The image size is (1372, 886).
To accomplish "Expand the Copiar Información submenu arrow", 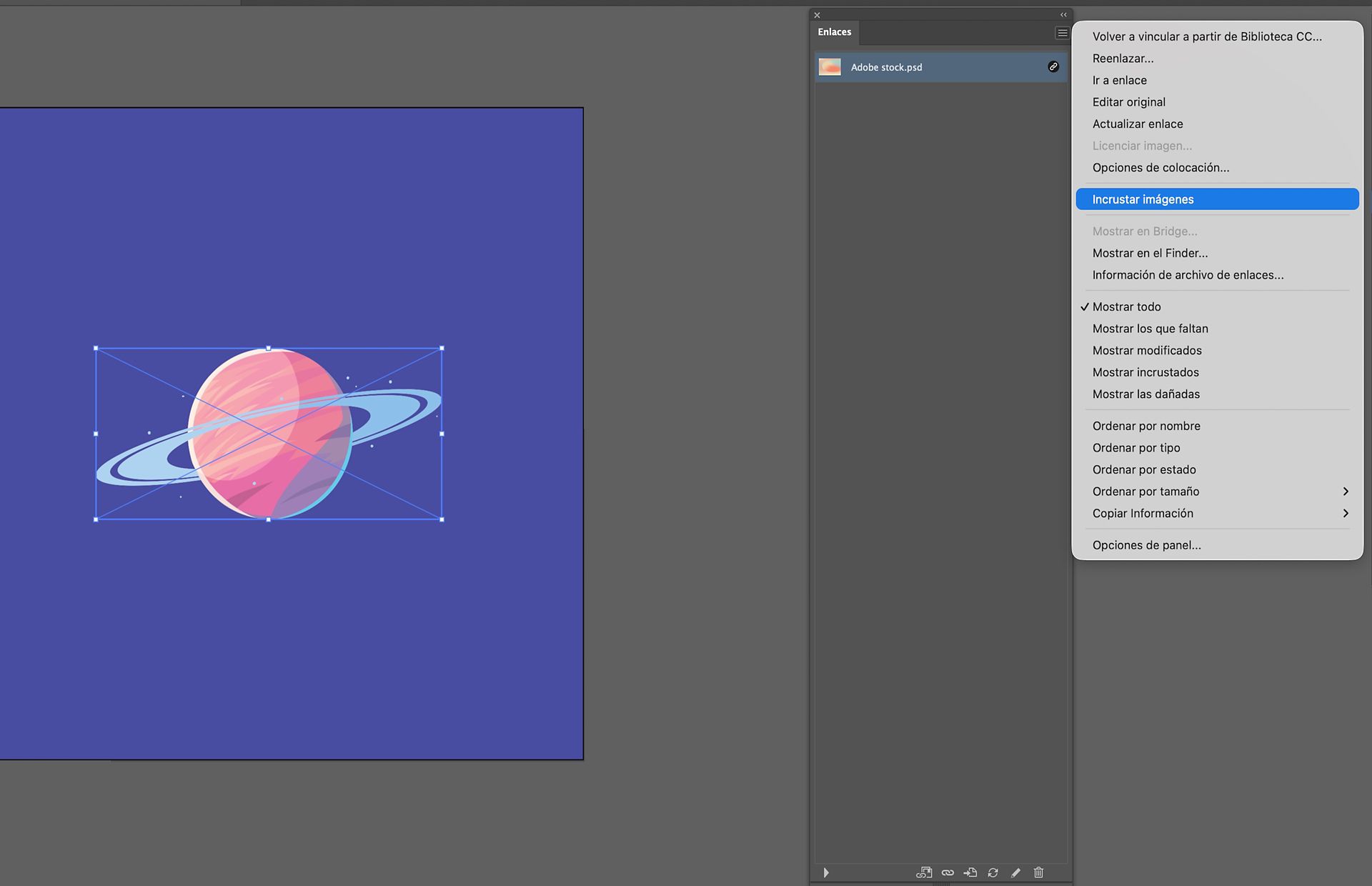I will pos(1346,513).
